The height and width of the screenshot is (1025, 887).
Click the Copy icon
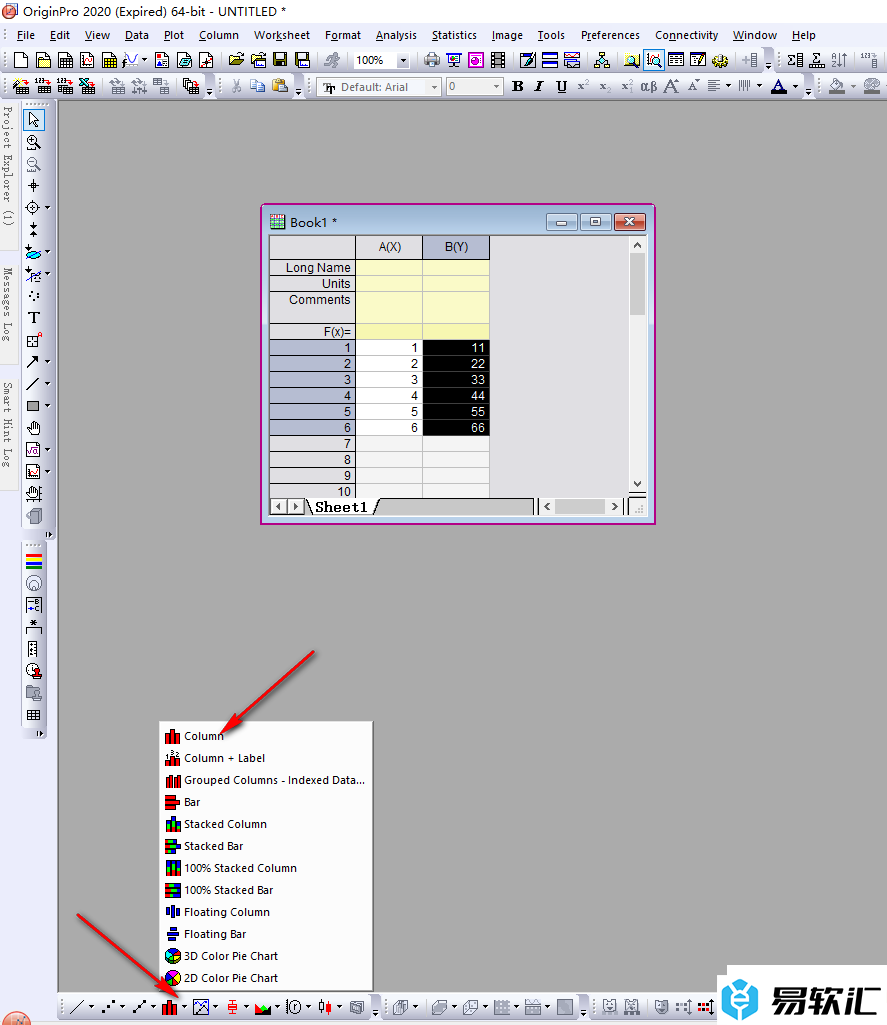tap(258, 86)
